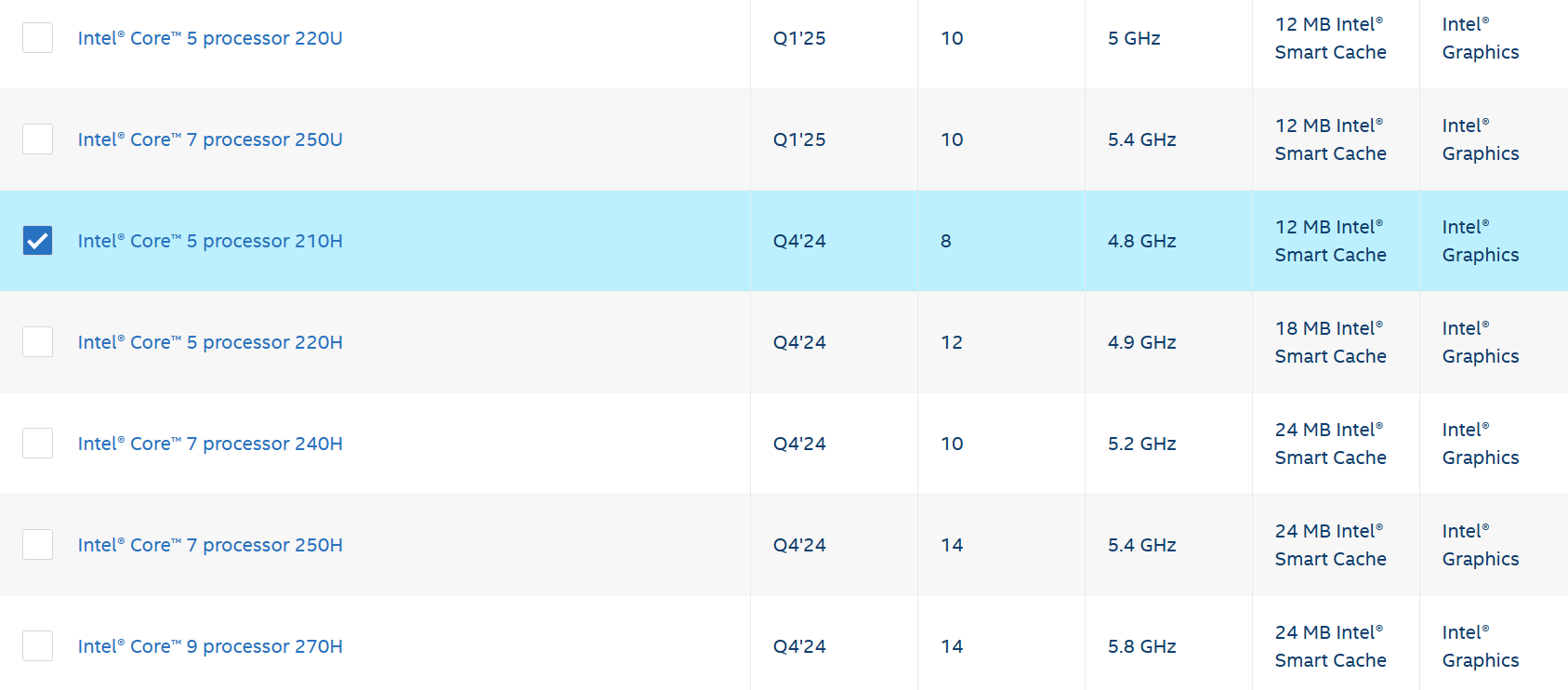This screenshot has height=690, width=1568.
Task: Click Intel Graphics cell in highlighted 210H row
Action: pos(1480,241)
